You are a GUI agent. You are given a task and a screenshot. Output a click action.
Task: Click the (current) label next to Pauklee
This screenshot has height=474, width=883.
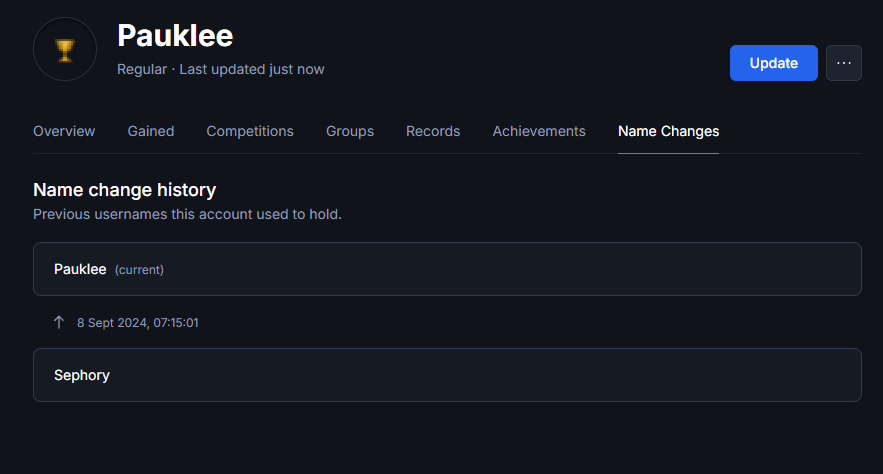click(x=139, y=270)
